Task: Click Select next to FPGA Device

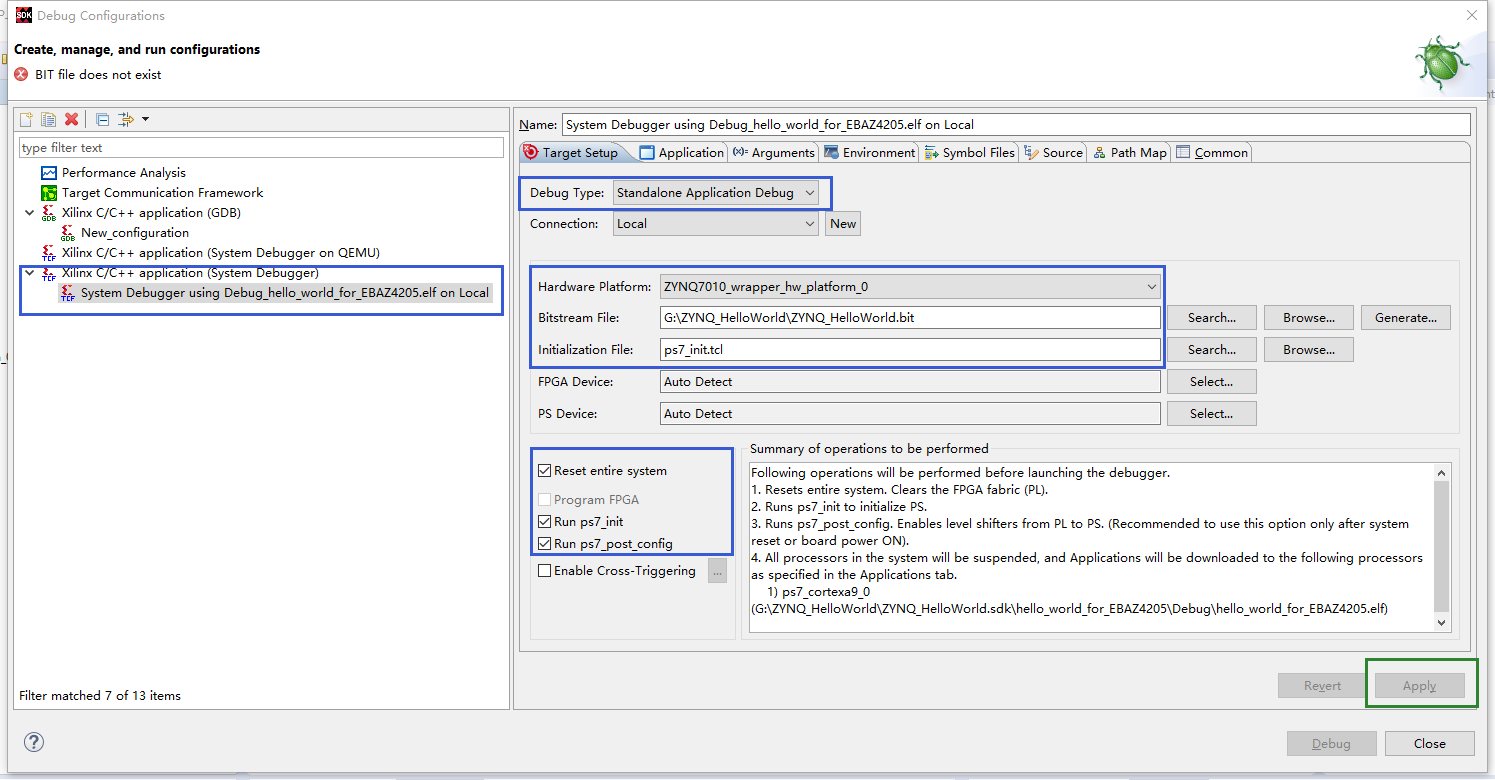Action: (x=1211, y=382)
